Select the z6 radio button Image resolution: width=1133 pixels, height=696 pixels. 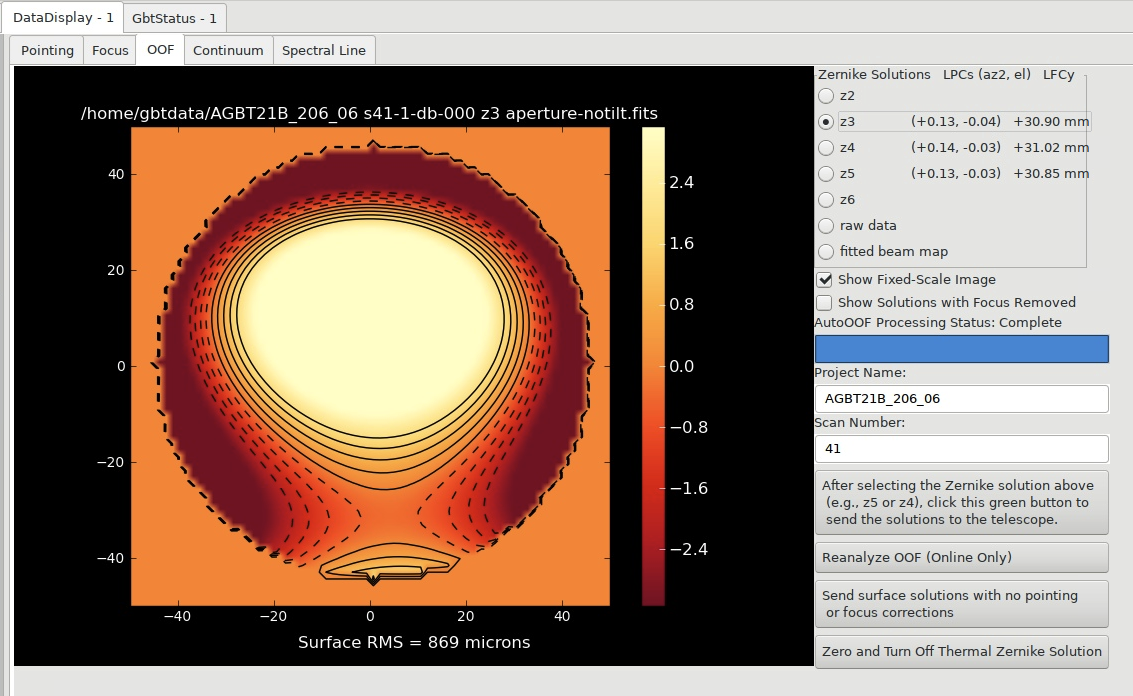tap(826, 199)
